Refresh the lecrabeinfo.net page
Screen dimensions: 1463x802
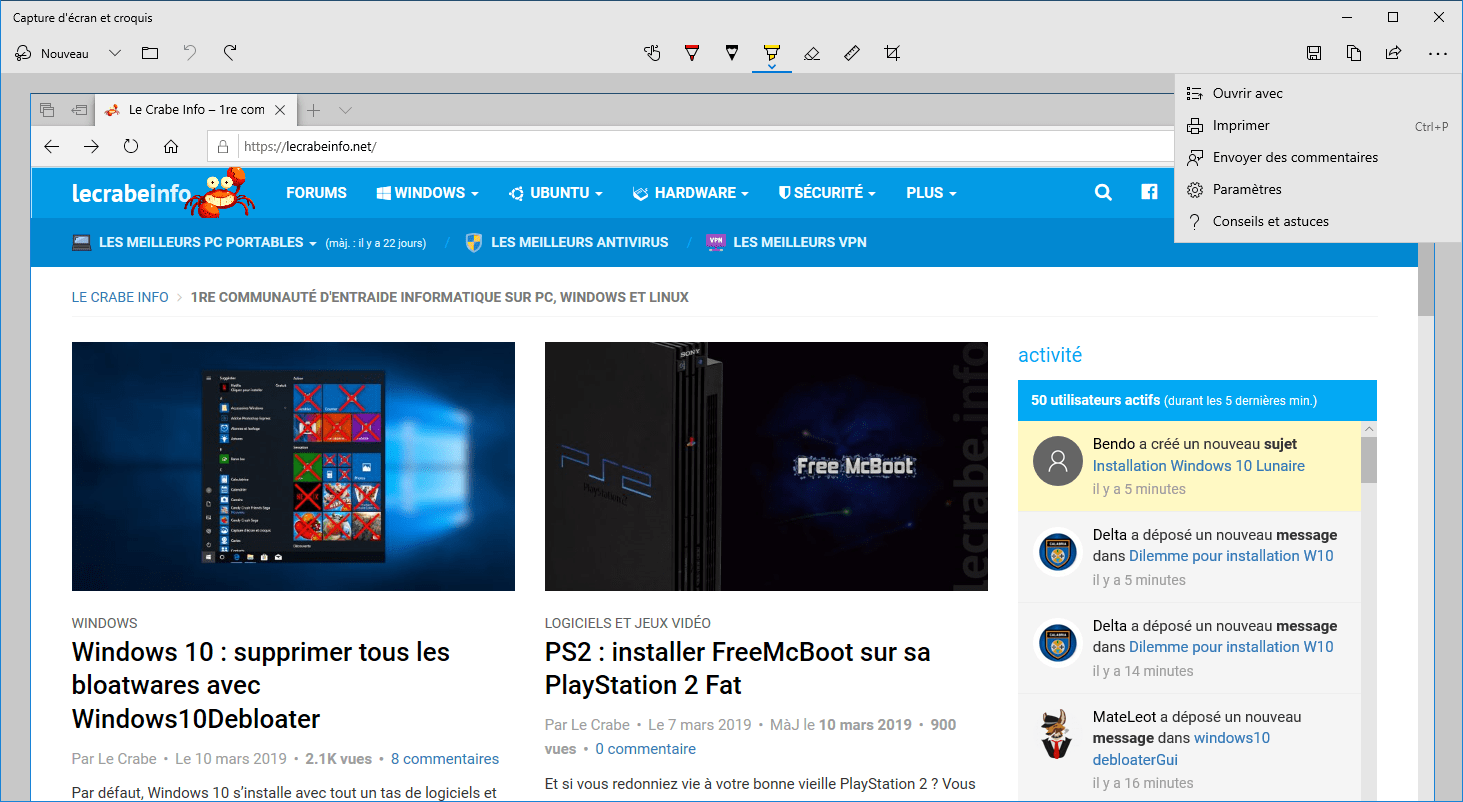131,146
